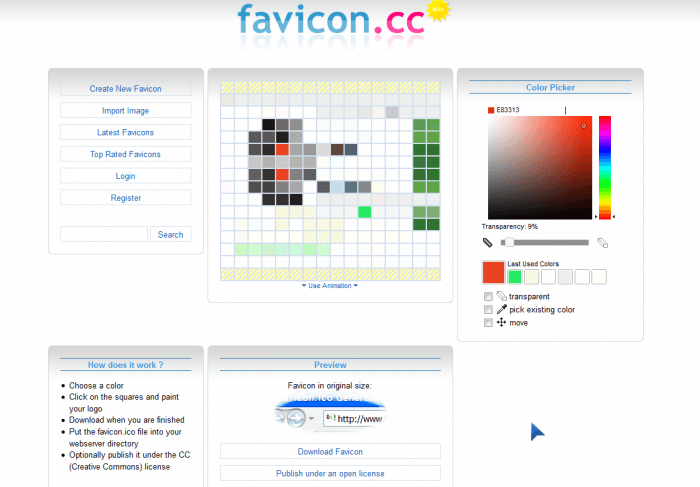Click the eyedropper pick color icon

(x=501, y=309)
